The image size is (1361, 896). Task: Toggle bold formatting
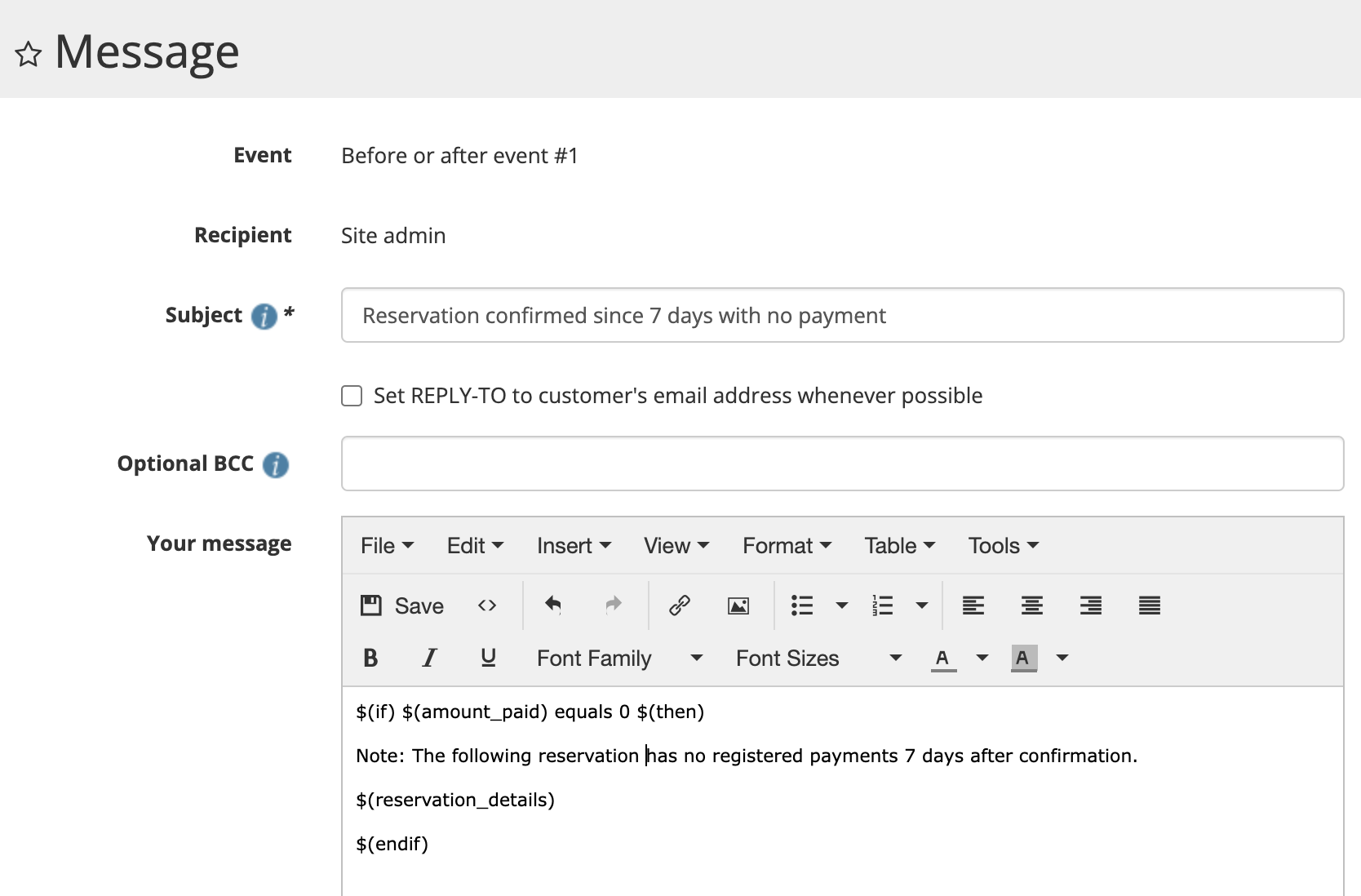pyautogui.click(x=370, y=658)
